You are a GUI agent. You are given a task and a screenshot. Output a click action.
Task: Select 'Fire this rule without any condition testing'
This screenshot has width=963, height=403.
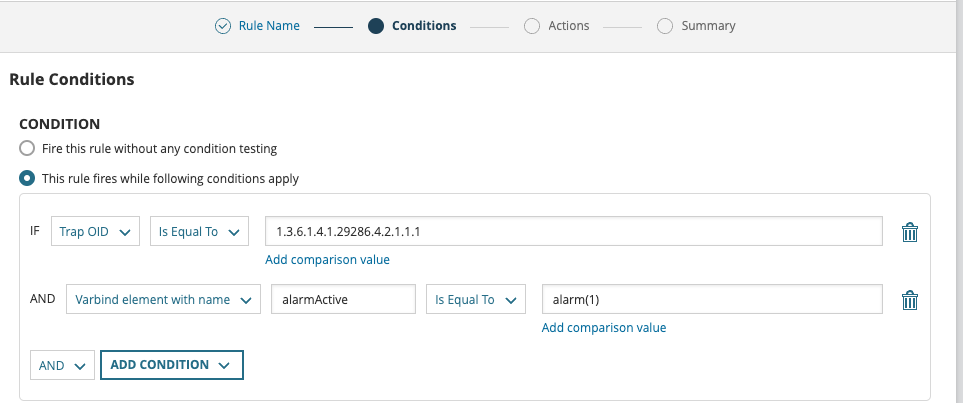(x=28, y=149)
